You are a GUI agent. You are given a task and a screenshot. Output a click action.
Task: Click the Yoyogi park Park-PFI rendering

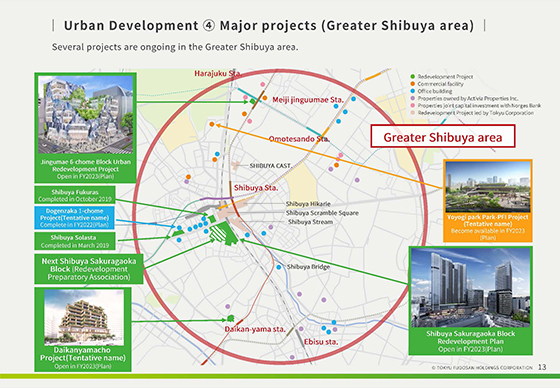[488, 187]
